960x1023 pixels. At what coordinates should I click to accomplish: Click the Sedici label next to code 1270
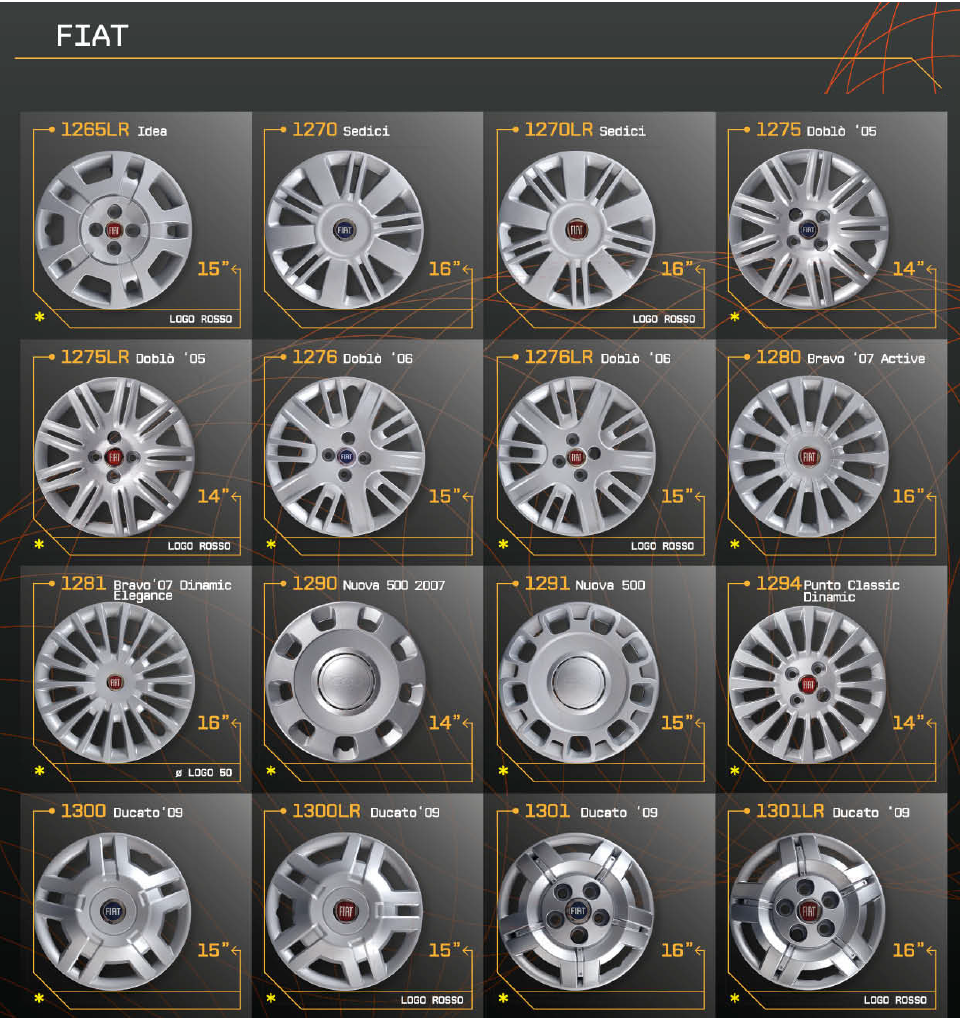366,131
